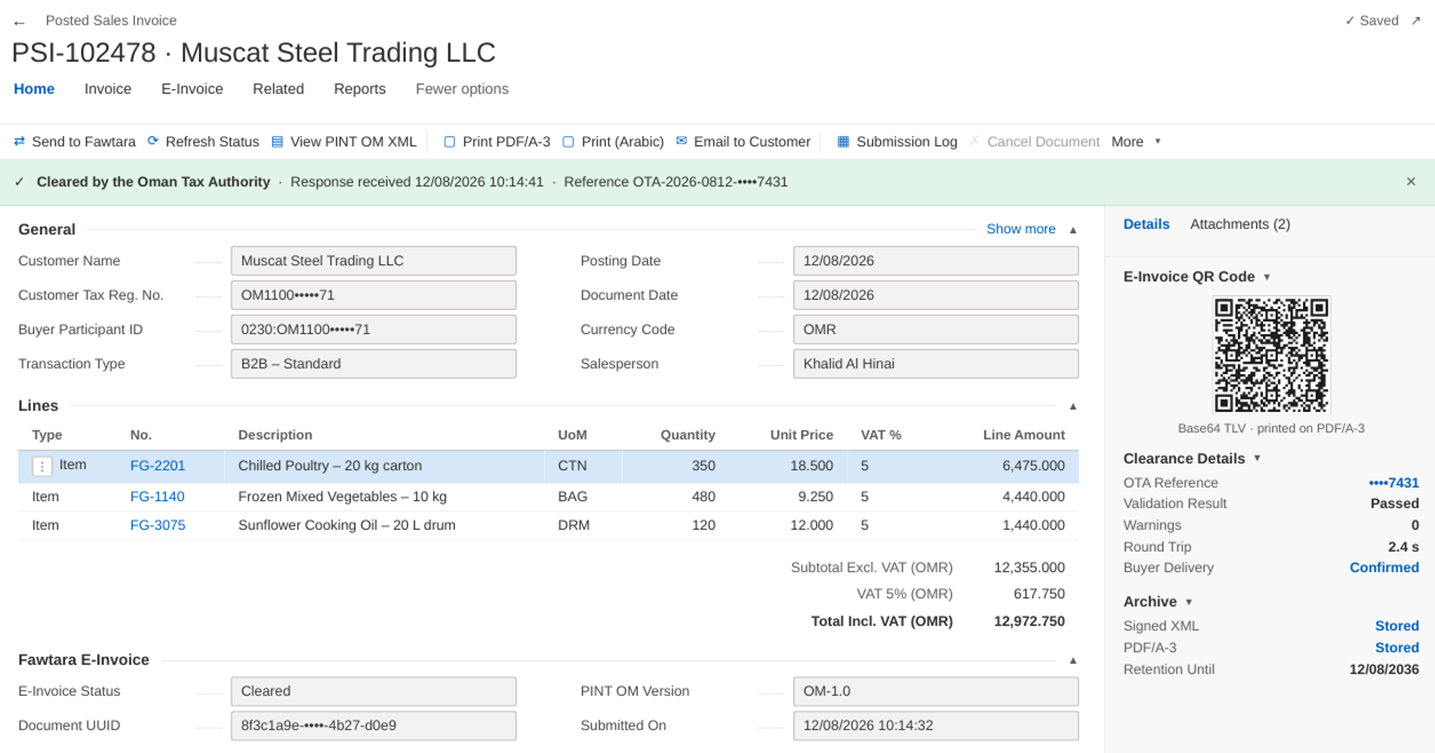The image size is (1435, 753).
Task: Go back using the left arrow icon
Action: (19, 22)
